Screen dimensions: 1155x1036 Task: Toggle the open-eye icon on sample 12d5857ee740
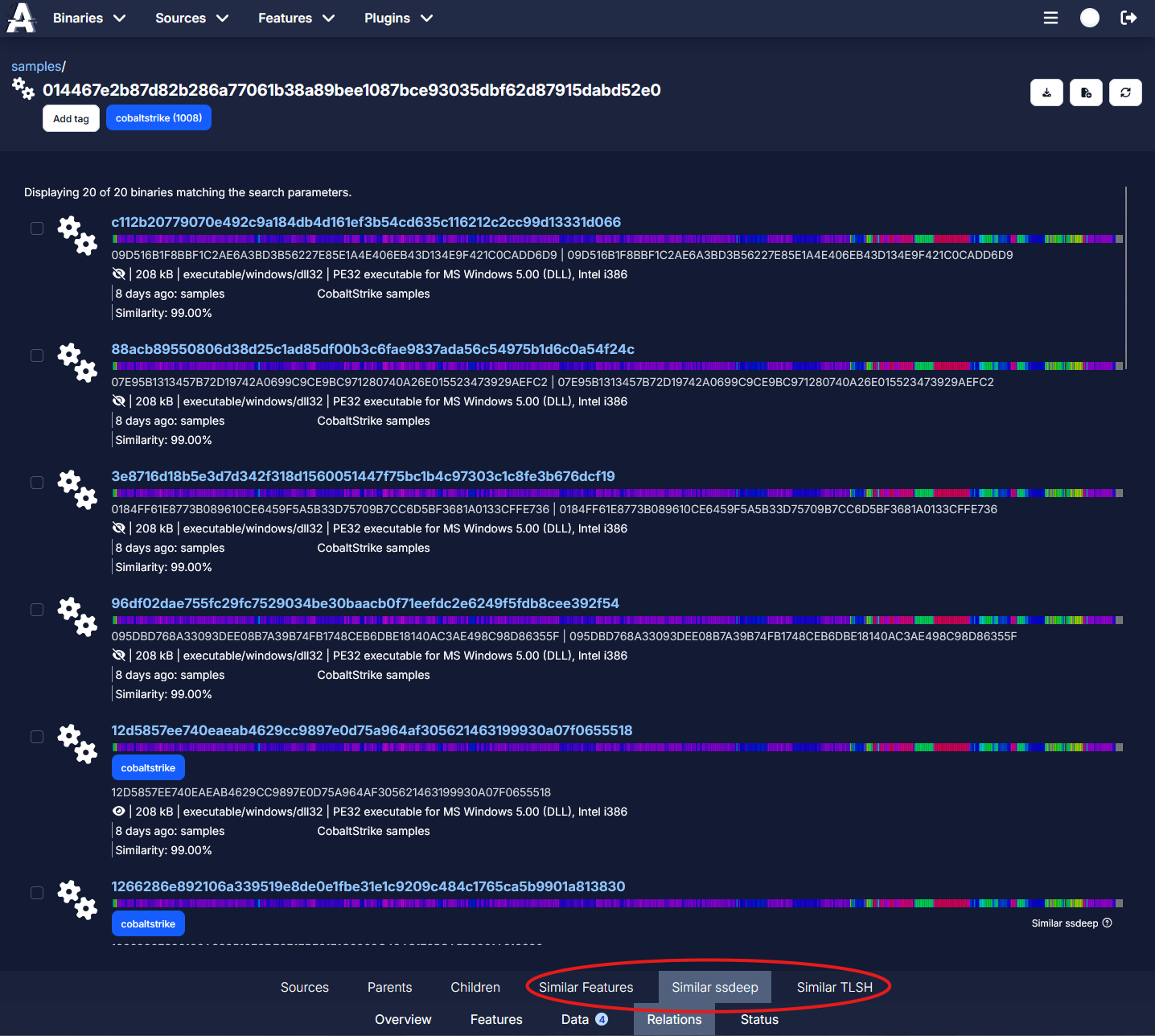[118, 811]
